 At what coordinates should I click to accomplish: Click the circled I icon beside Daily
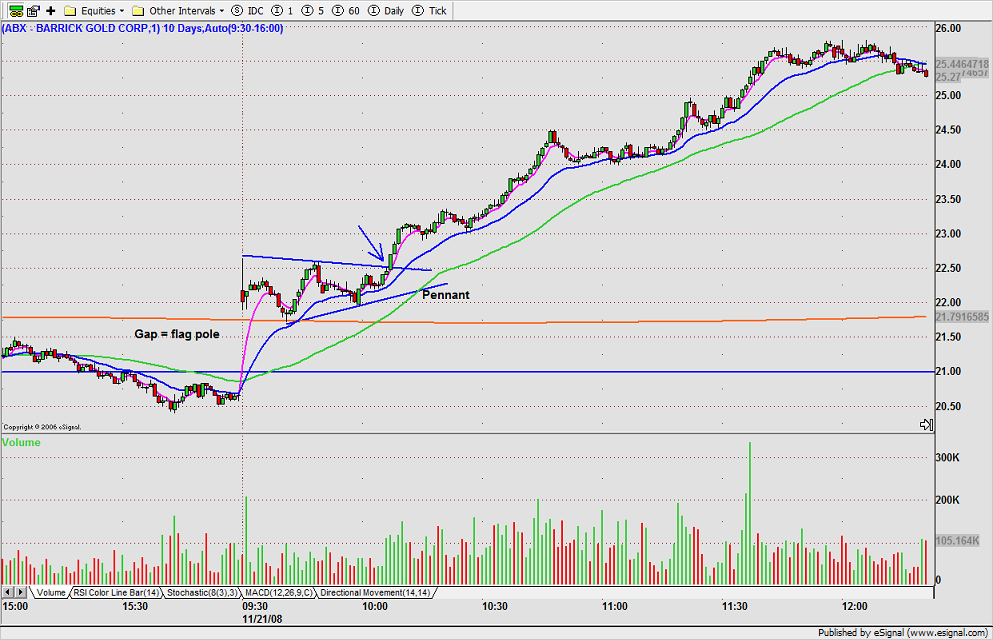374,10
